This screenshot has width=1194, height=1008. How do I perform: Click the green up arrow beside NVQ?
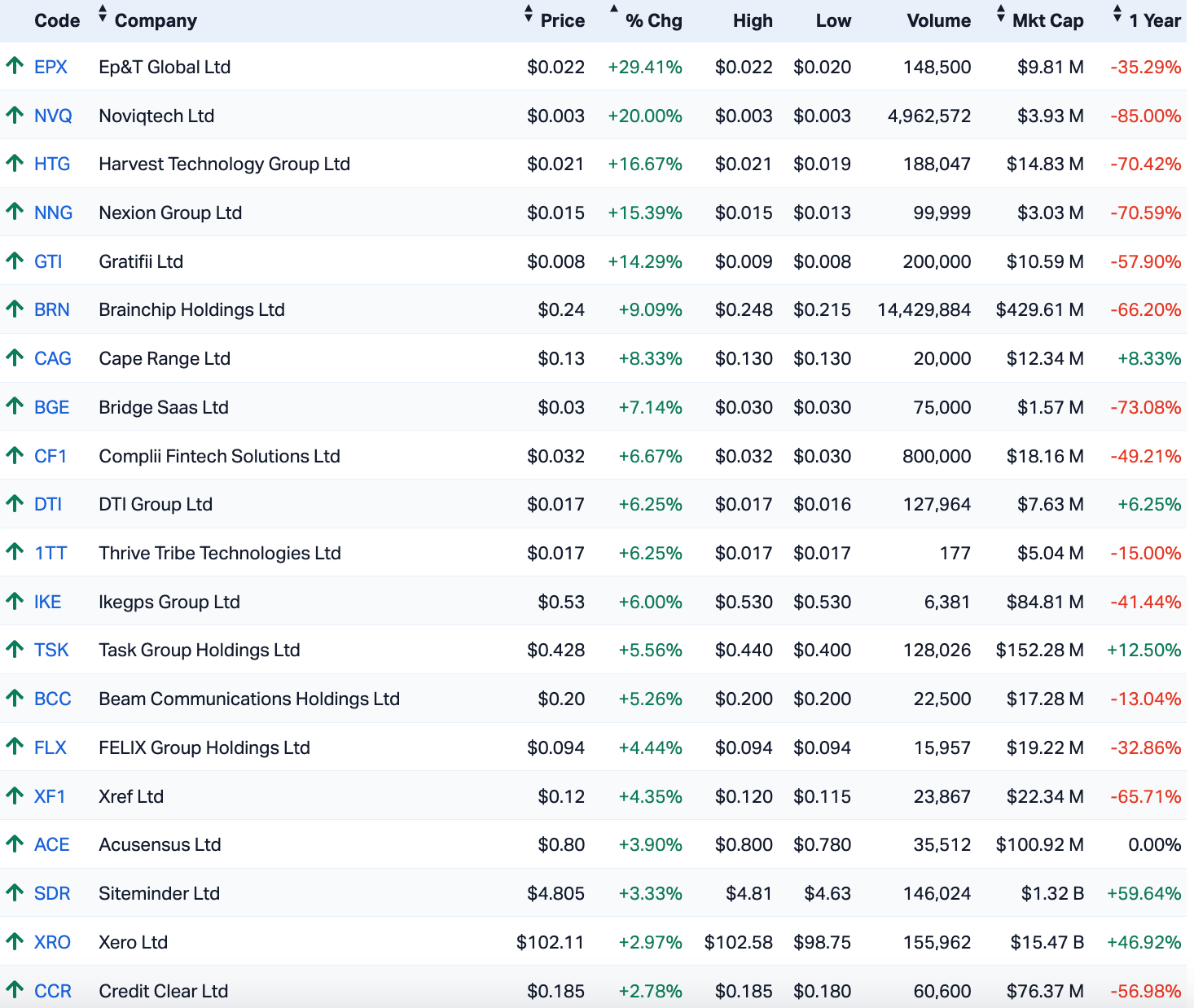[x=15, y=115]
